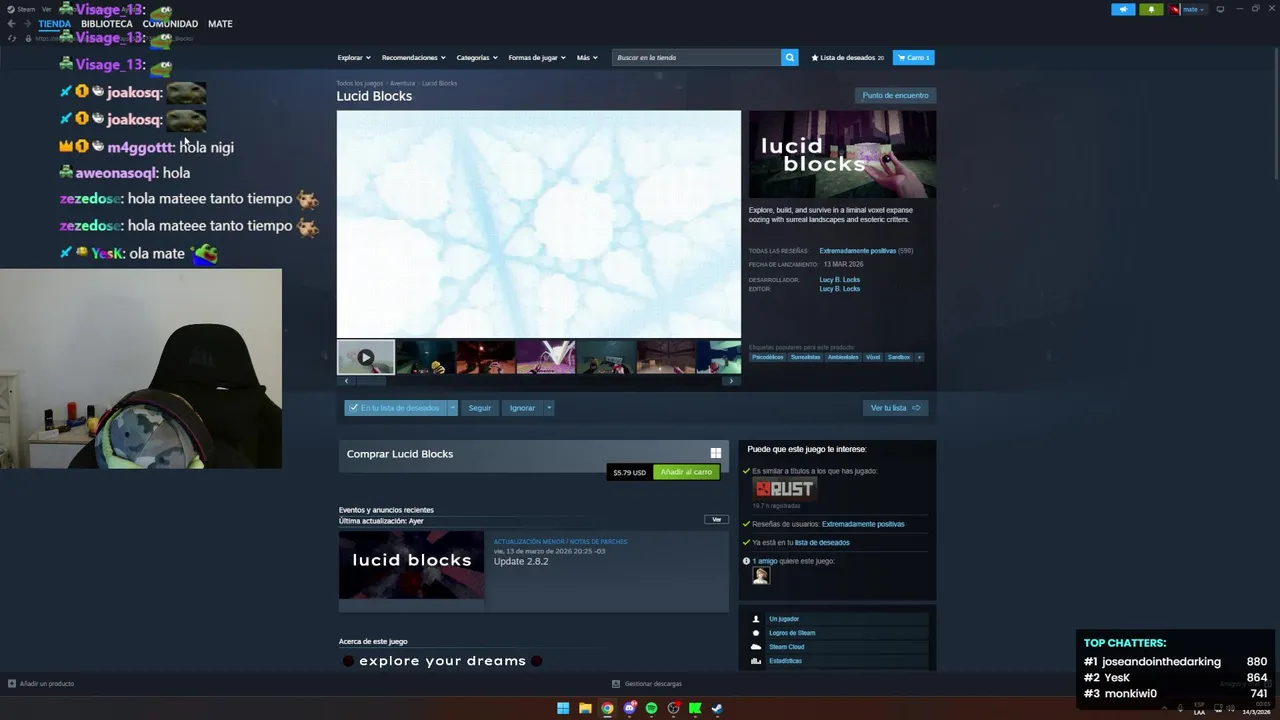Expand the Ignorar dropdown arrow
Image resolution: width=1280 pixels, height=720 pixels.
(548, 408)
